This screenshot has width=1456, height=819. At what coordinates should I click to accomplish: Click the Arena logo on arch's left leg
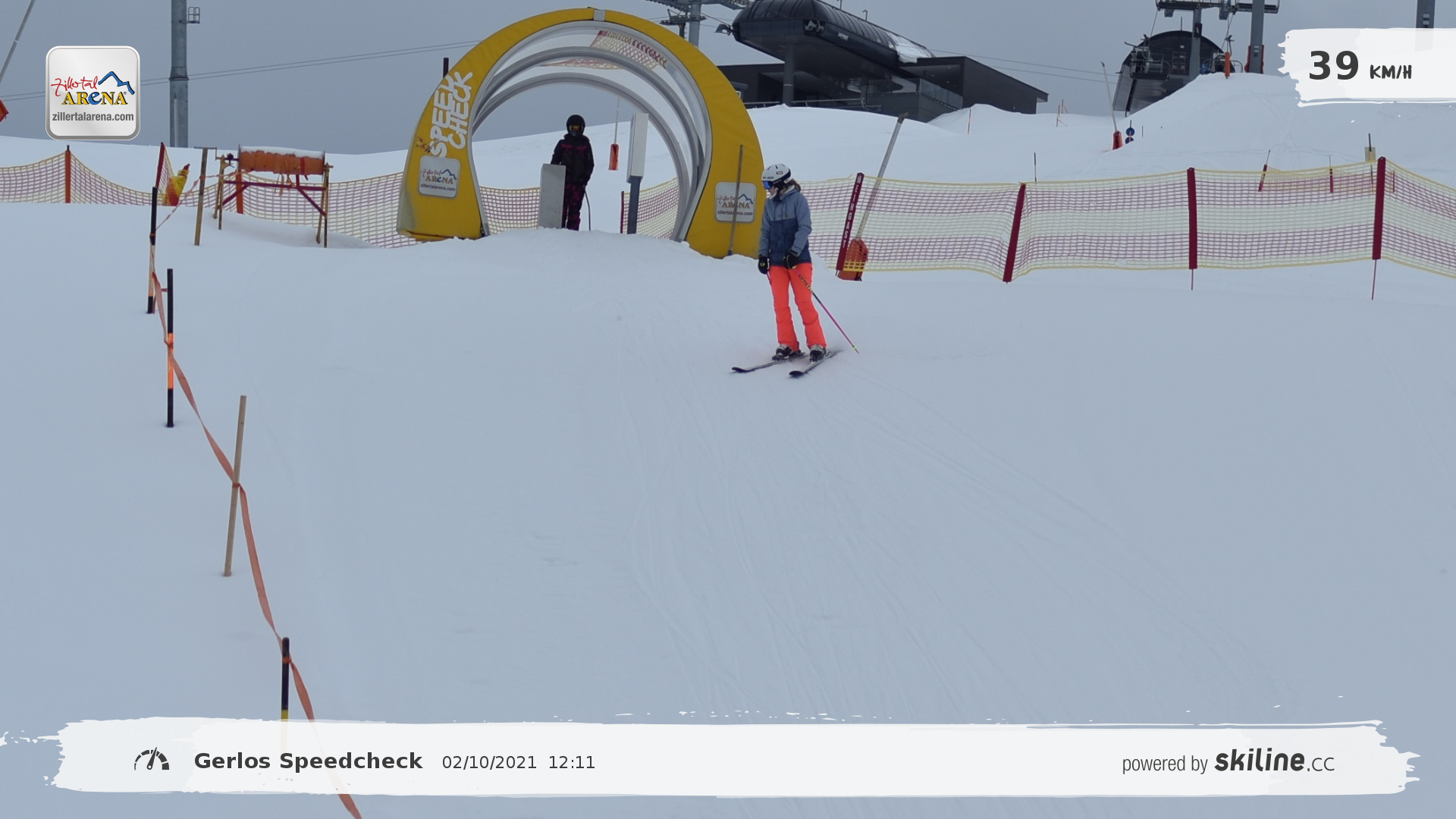tap(439, 177)
